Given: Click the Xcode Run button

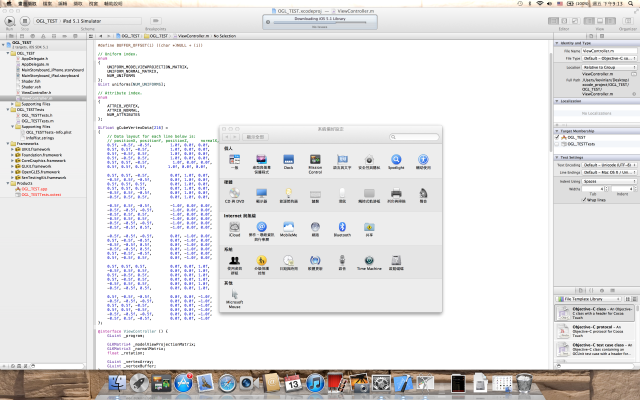Looking at the screenshot, I should [x=9, y=21].
